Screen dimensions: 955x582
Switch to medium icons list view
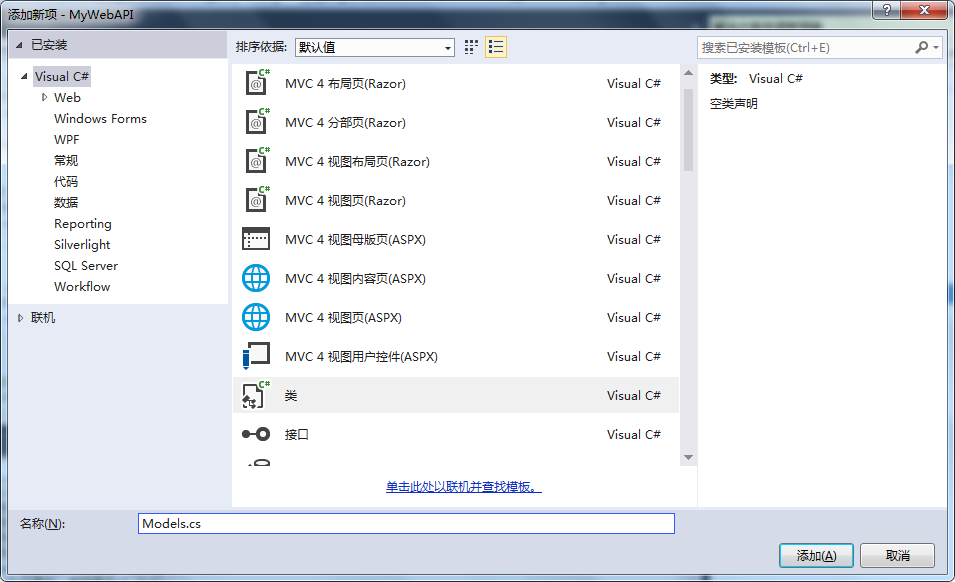click(496, 47)
